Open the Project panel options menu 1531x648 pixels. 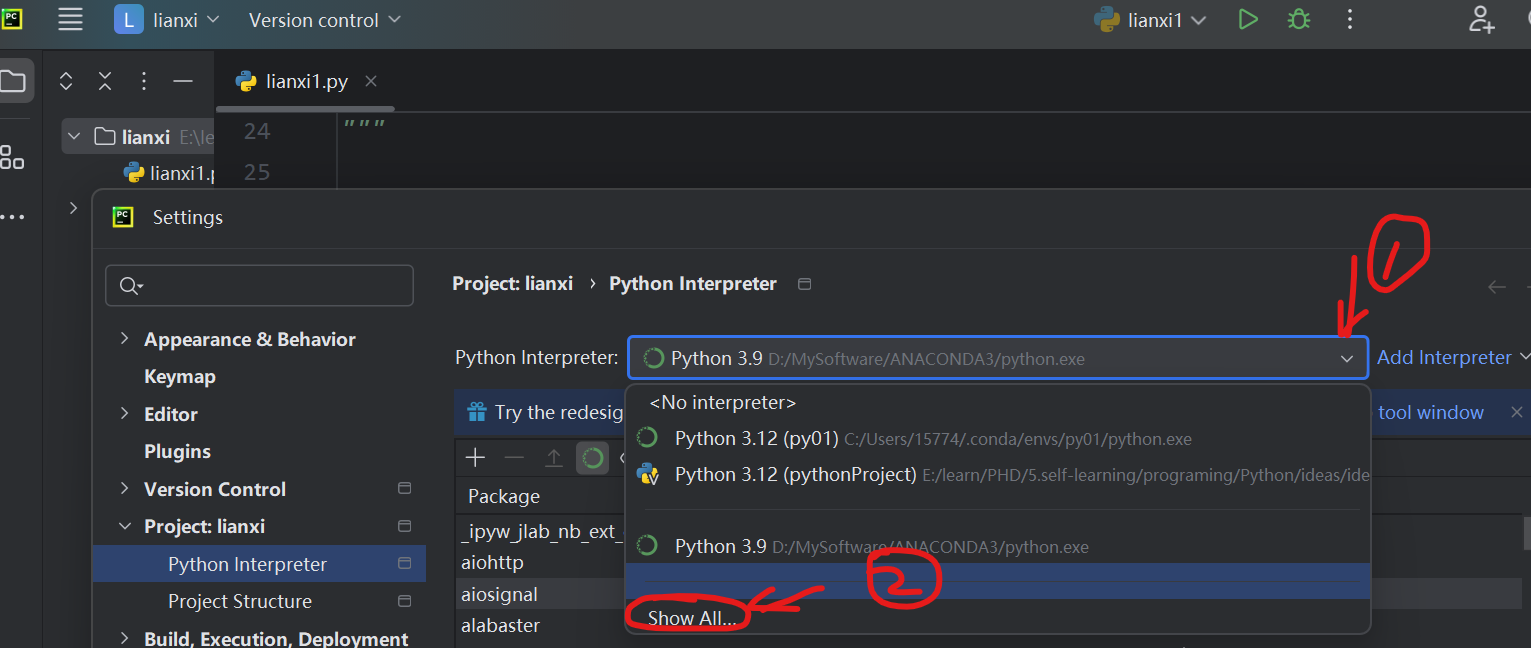(144, 82)
